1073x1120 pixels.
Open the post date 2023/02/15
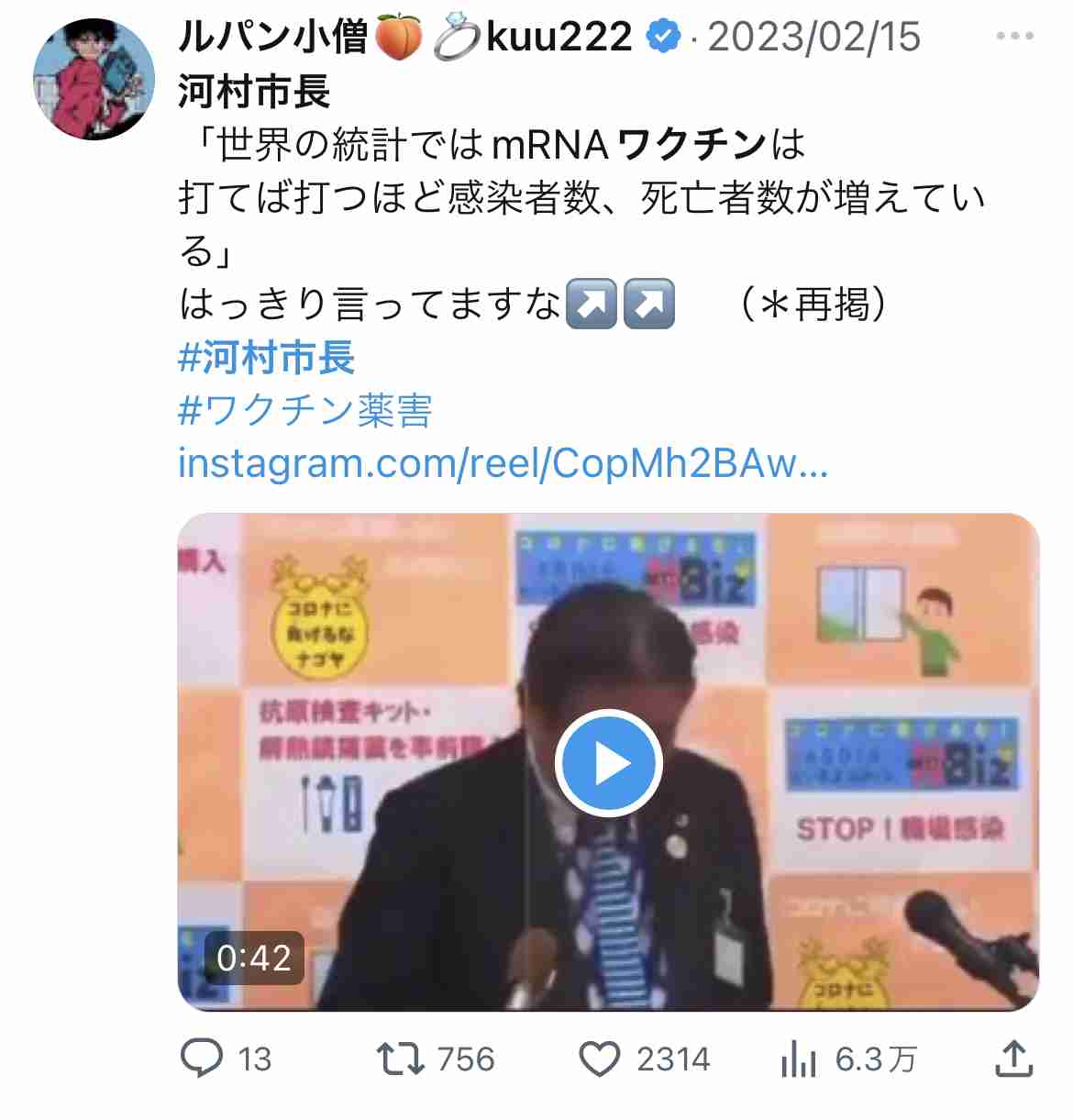point(814,37)
